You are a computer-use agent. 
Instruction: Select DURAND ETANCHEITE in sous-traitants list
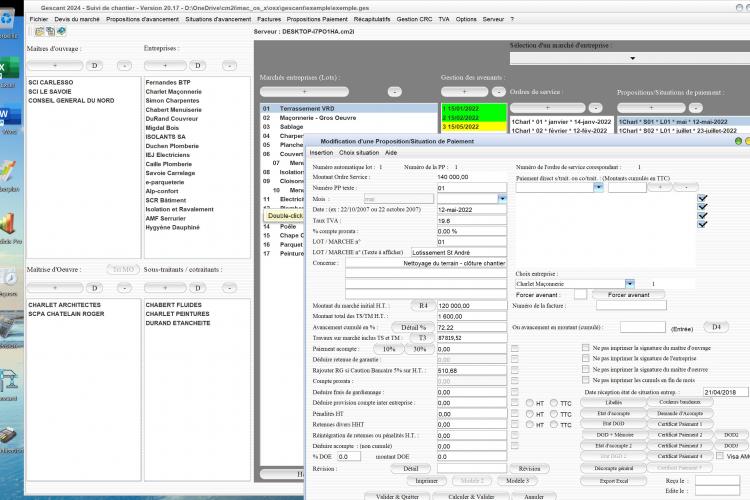tap(178, 323)
